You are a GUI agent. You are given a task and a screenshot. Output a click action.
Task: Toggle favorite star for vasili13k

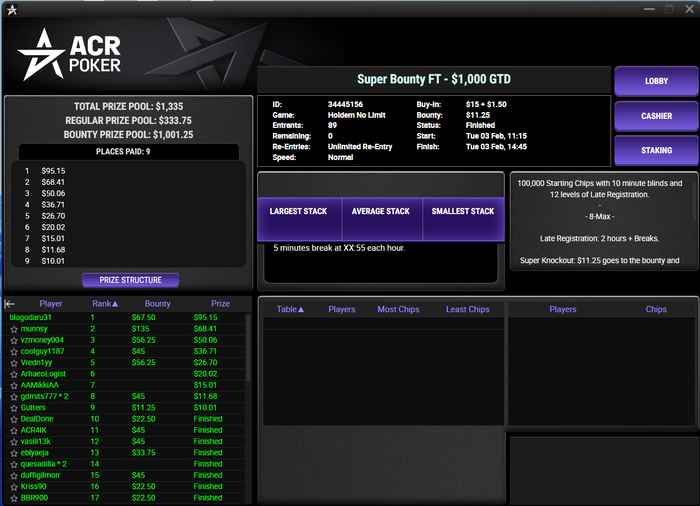(x=14, y=442)
